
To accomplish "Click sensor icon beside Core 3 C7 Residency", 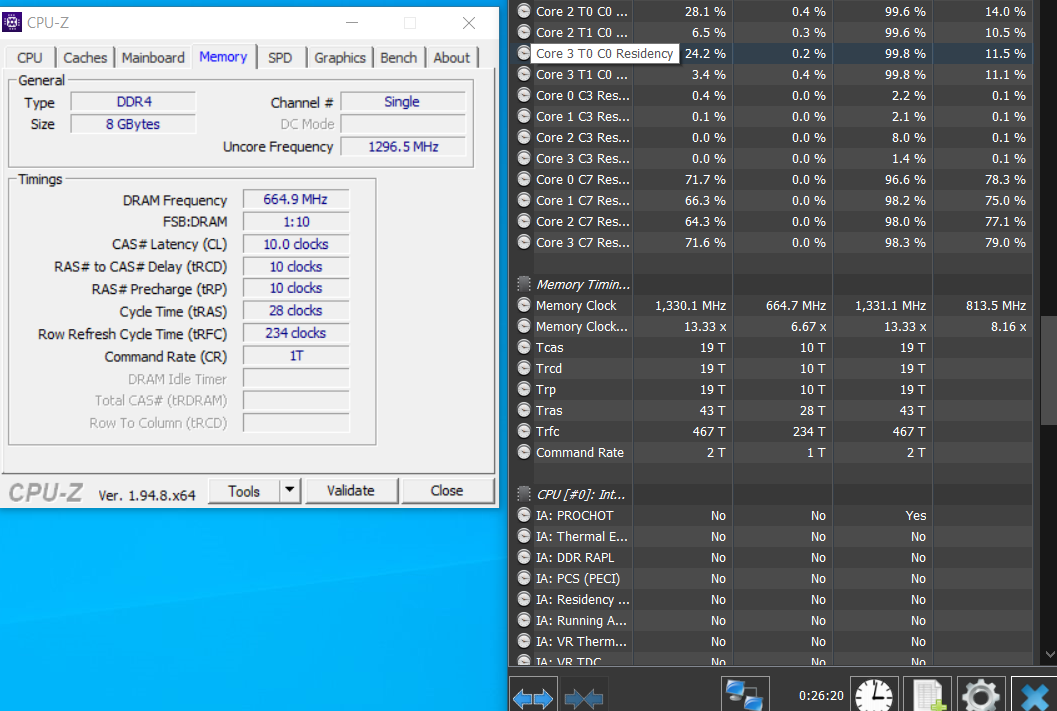I will point(524,242).
